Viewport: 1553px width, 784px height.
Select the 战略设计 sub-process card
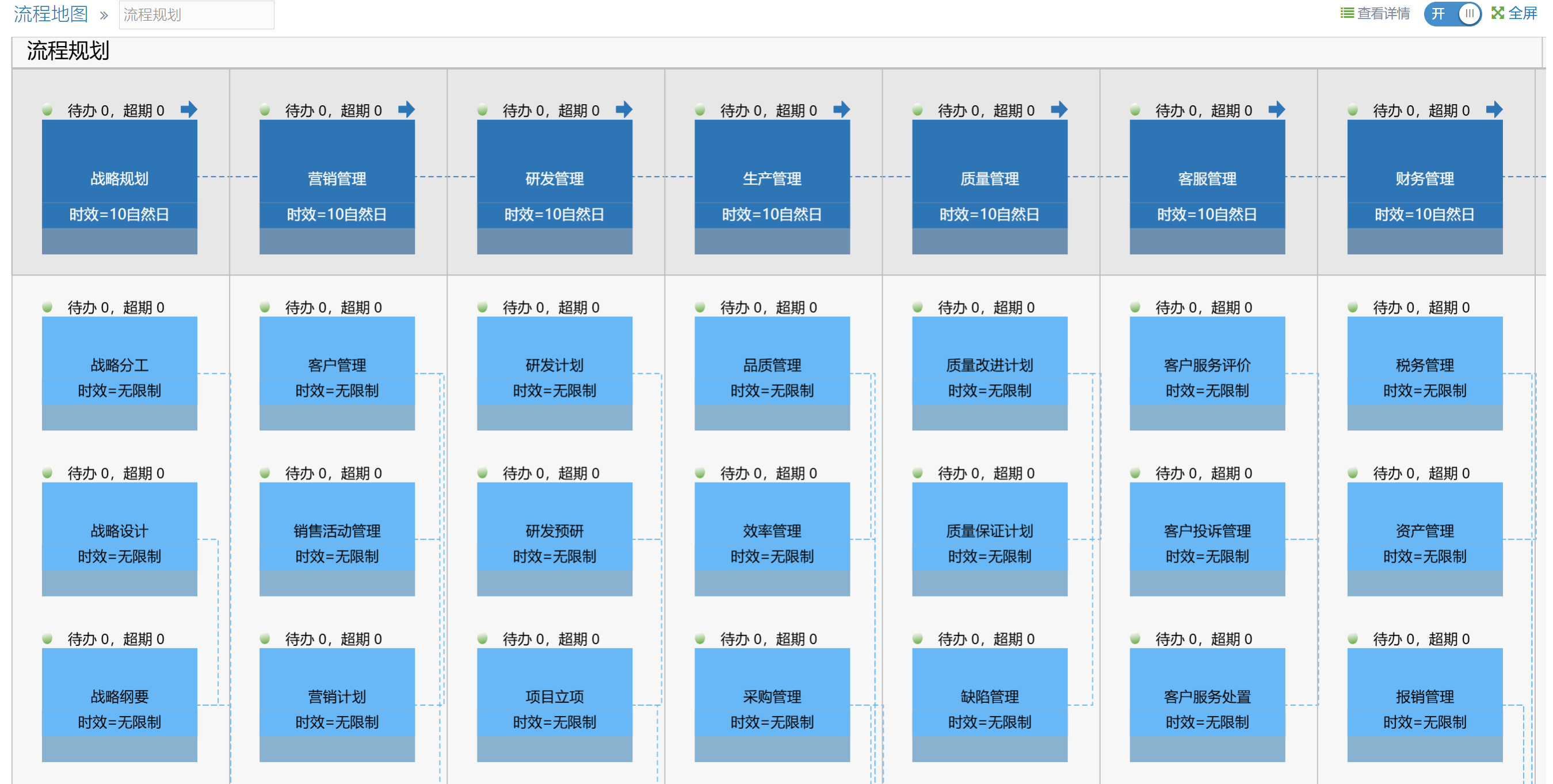(119, 540)
